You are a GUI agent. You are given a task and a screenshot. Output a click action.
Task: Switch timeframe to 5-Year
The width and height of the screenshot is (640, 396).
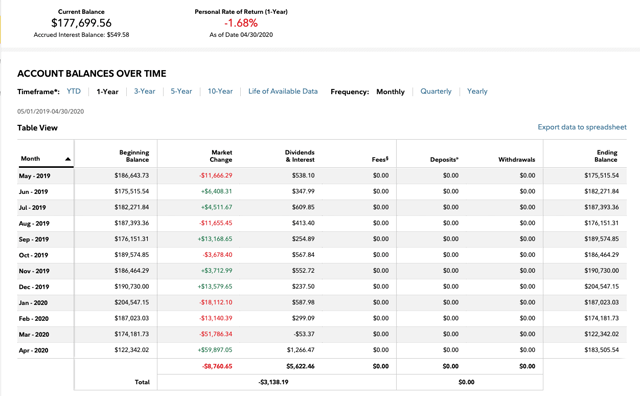[181, 91]
